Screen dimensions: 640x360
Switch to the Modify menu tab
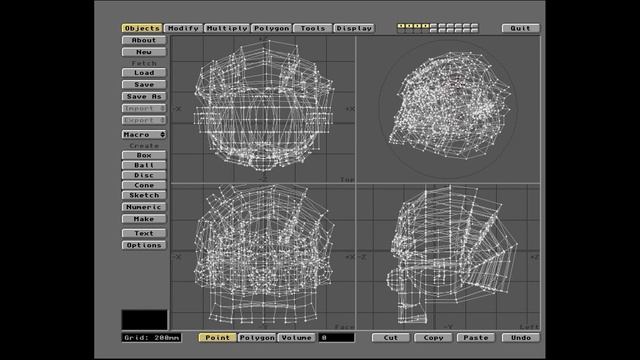(x=183, y=28)
